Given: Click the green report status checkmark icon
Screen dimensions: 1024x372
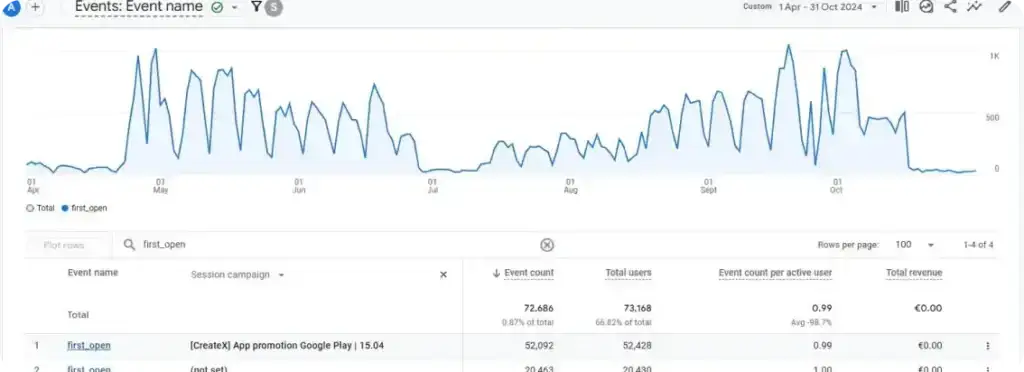Looking at the screenshot, I should tap(217, 7).
